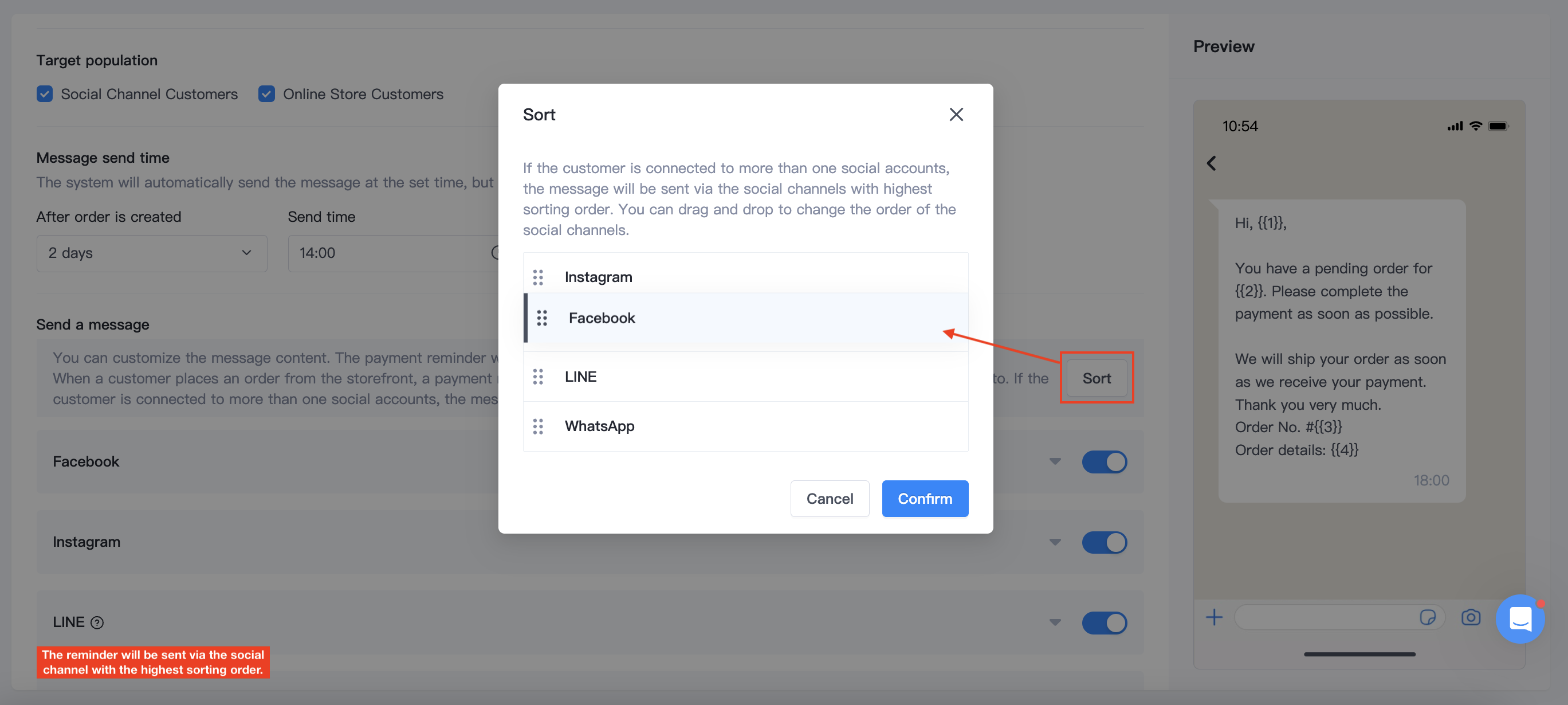1568x705 pixels.
Task: Open the chat support bubble
Action: tap(1520, 618)
